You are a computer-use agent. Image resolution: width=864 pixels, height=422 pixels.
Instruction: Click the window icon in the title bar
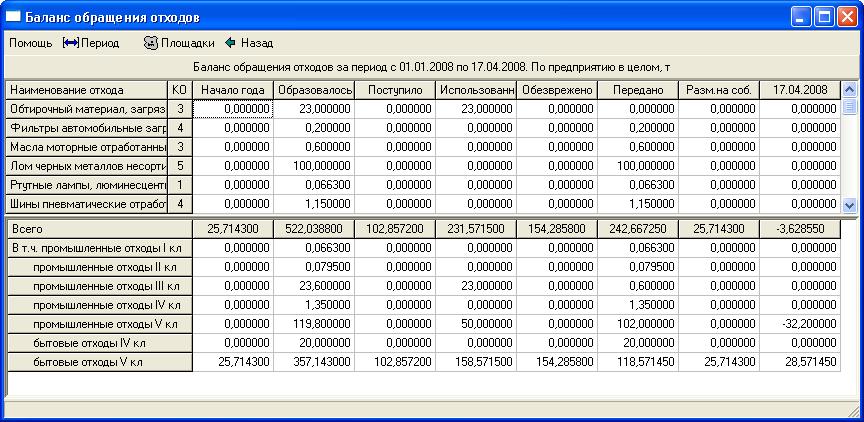tap(14, 18)
